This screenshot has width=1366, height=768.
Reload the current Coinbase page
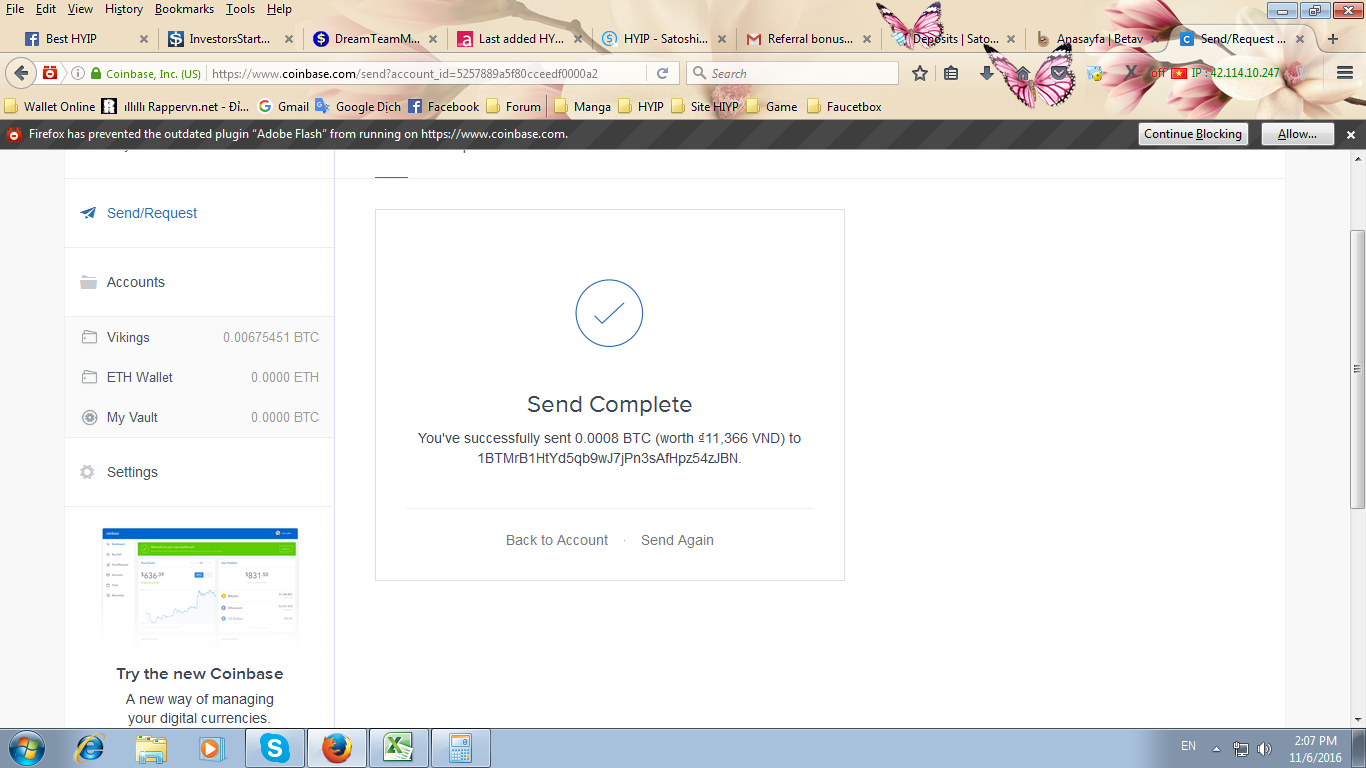pos(662,73)
